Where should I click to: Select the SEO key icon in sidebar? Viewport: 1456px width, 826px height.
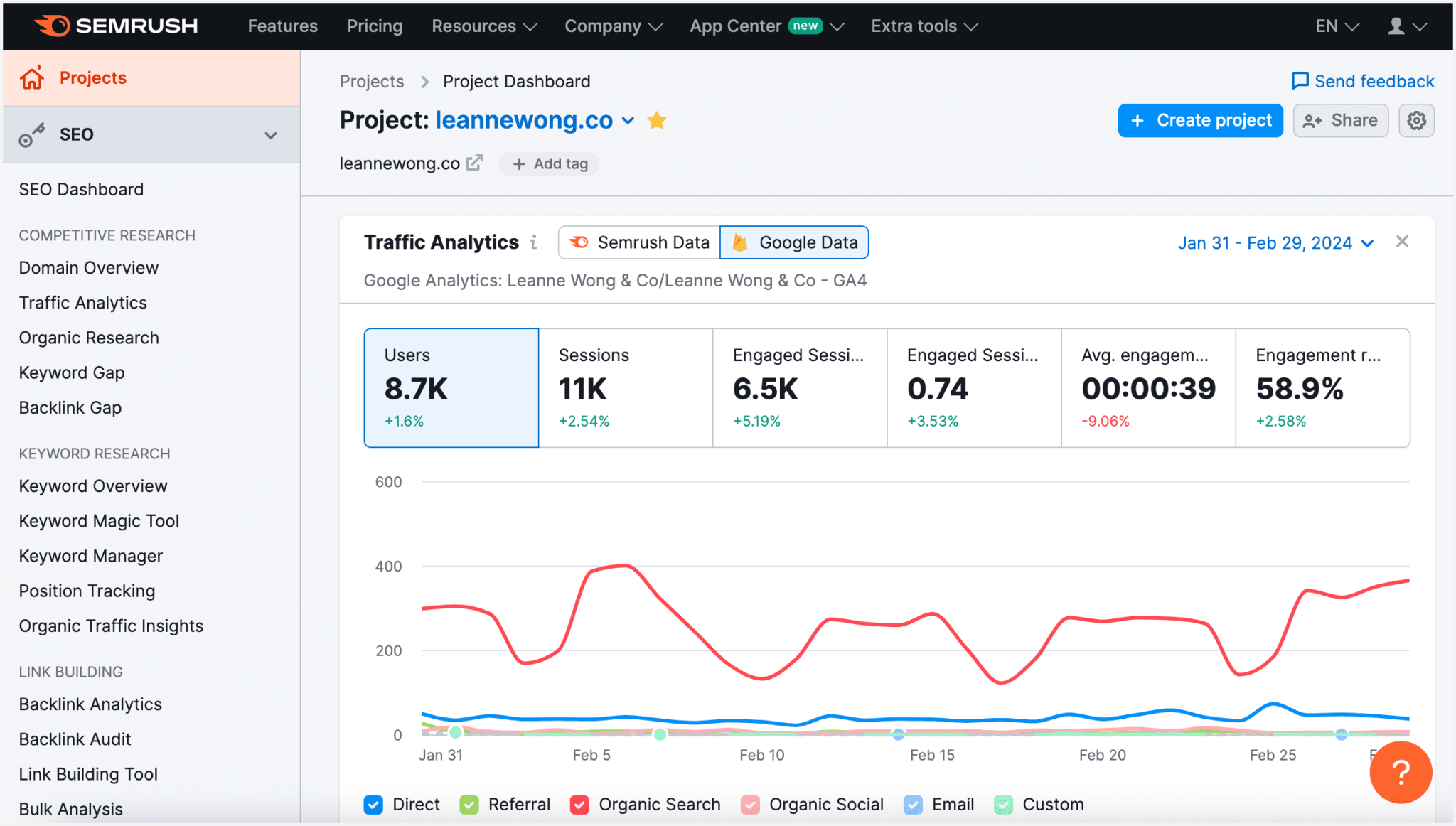[x=31, y=134]
